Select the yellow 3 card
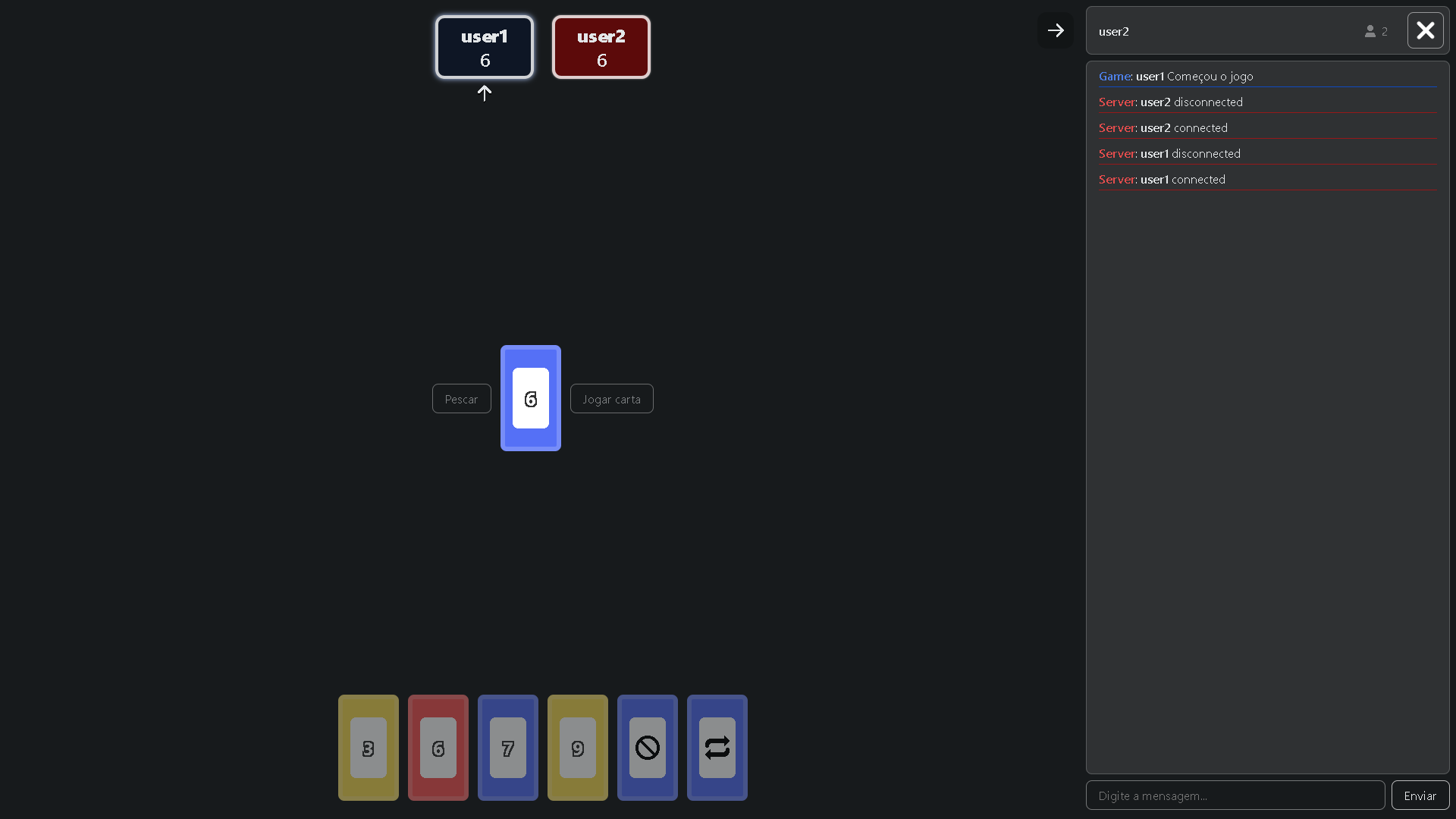Viewport: 1456px width, 819px height. [x=368, y=748]
